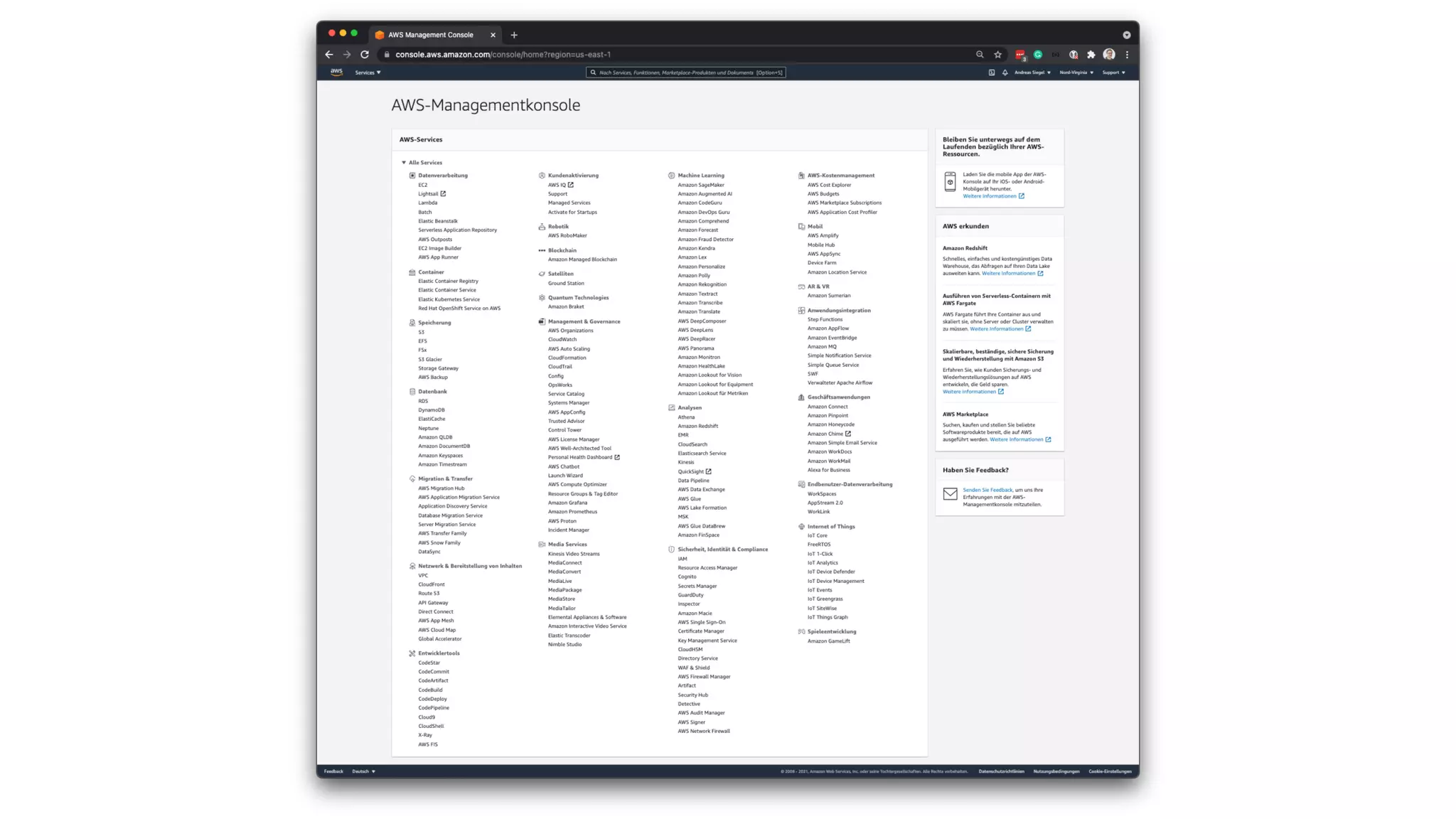
Task: Focus the AWS services search field
Action: coord(685,73)
